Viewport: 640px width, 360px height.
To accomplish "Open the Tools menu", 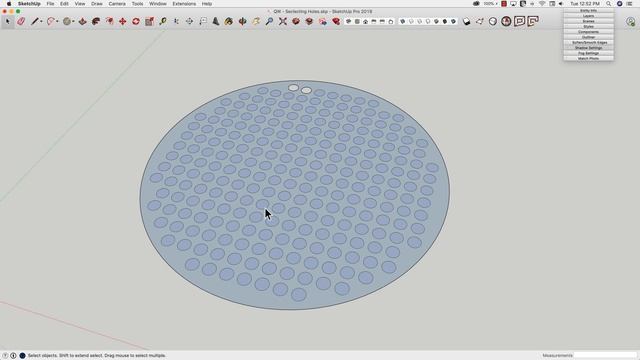I will coord(137,4).
